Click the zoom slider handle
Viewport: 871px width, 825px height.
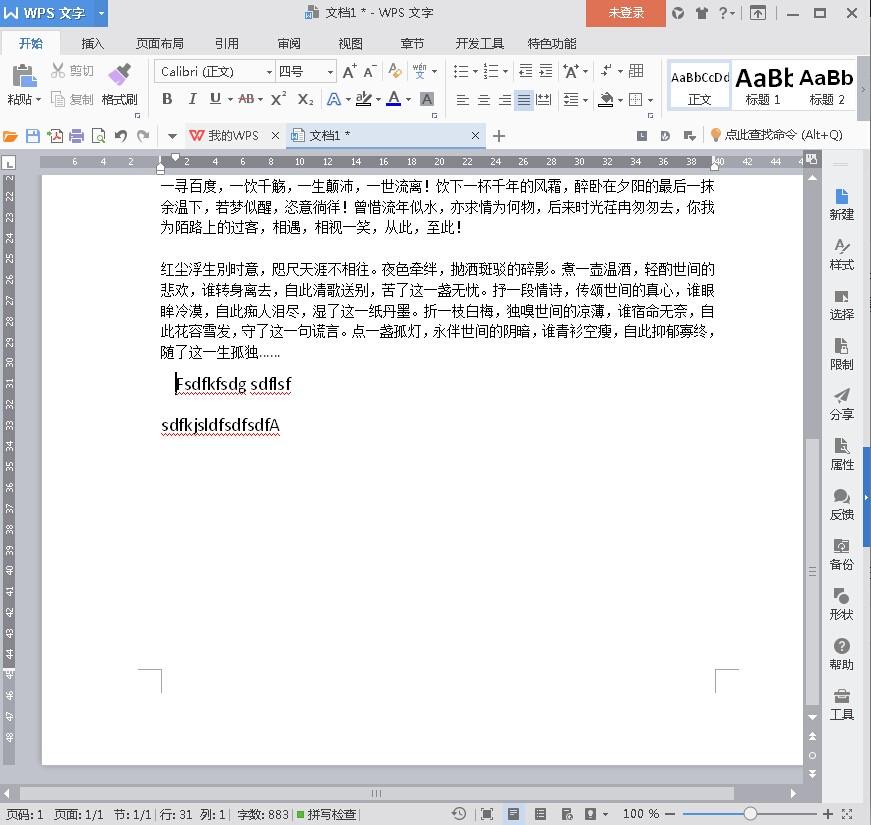750,814
